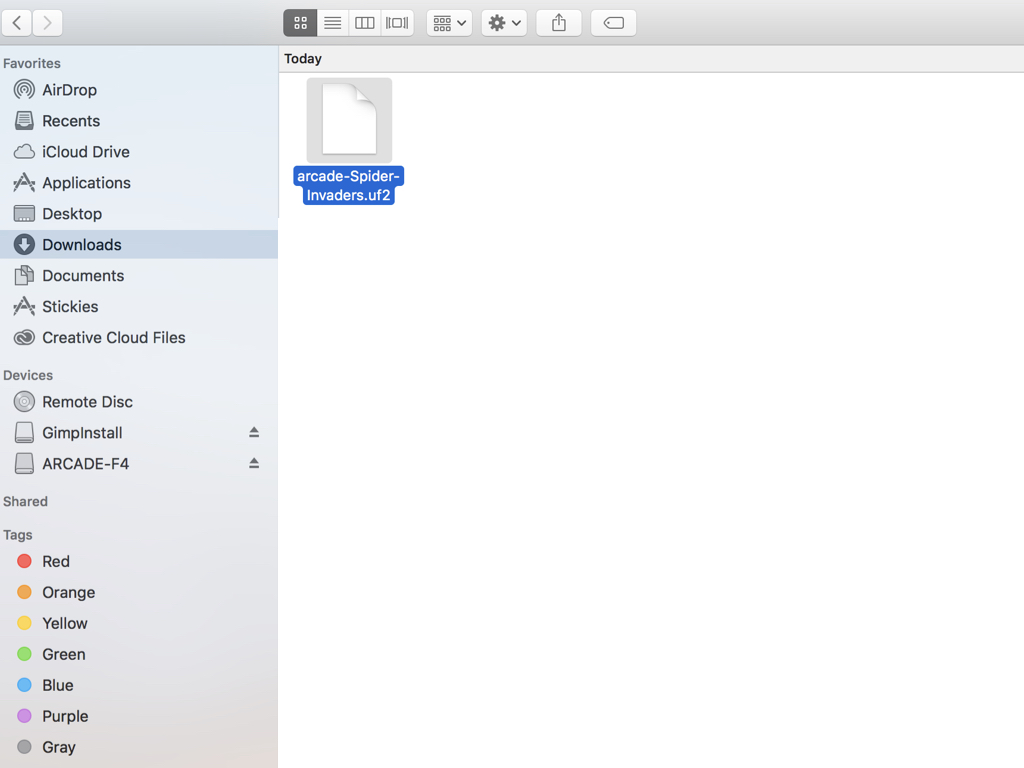
Task: Click the Devices section header
Action: coord(28,376)
